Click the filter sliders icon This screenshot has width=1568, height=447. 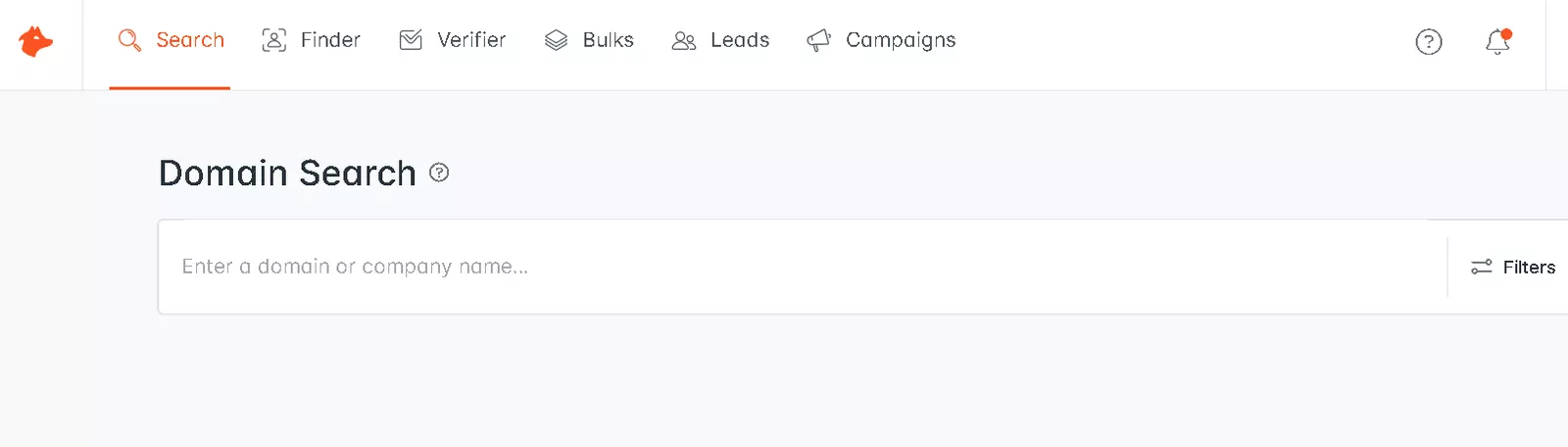1482,267
